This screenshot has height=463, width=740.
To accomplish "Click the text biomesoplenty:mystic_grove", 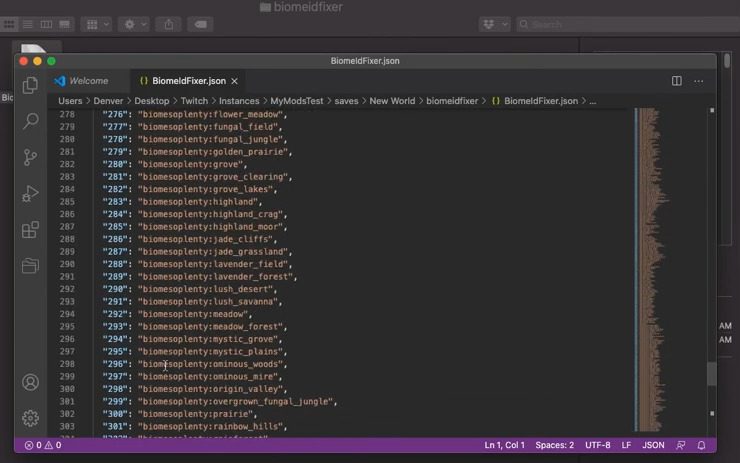I will pyautogui.click(x=210, y=339).
